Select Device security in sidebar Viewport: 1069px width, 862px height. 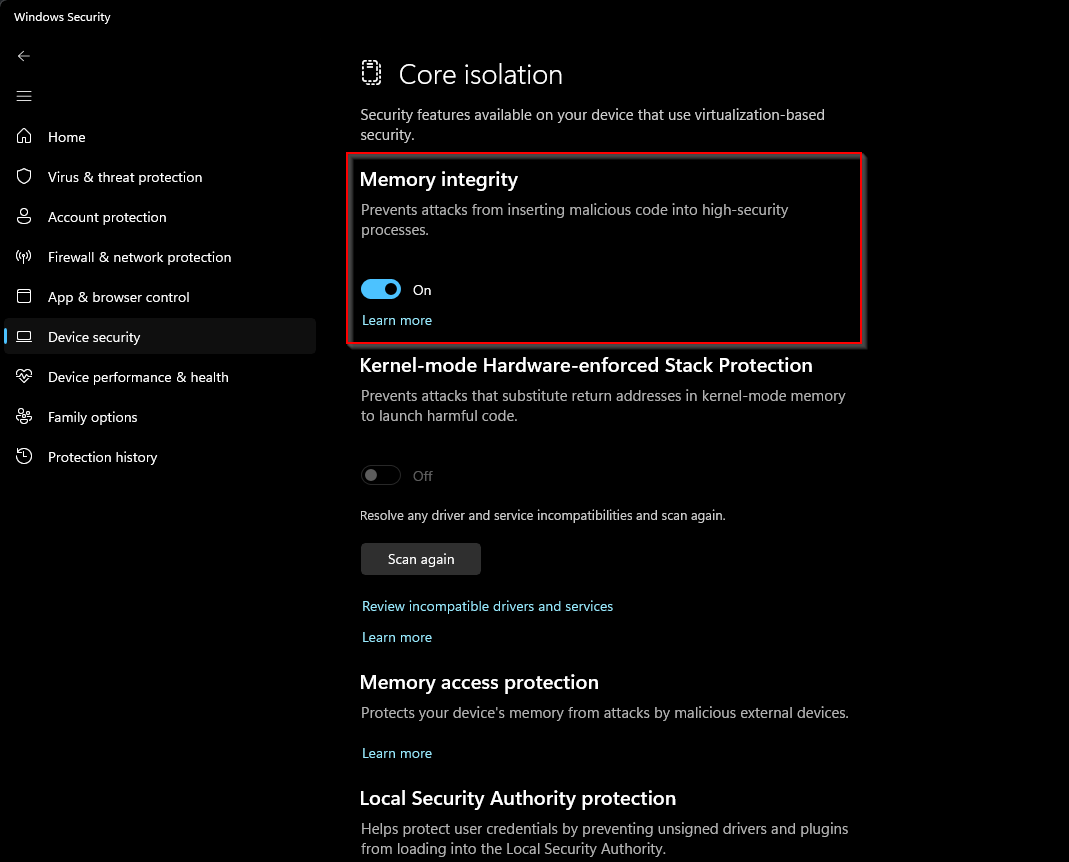point(94,337)
